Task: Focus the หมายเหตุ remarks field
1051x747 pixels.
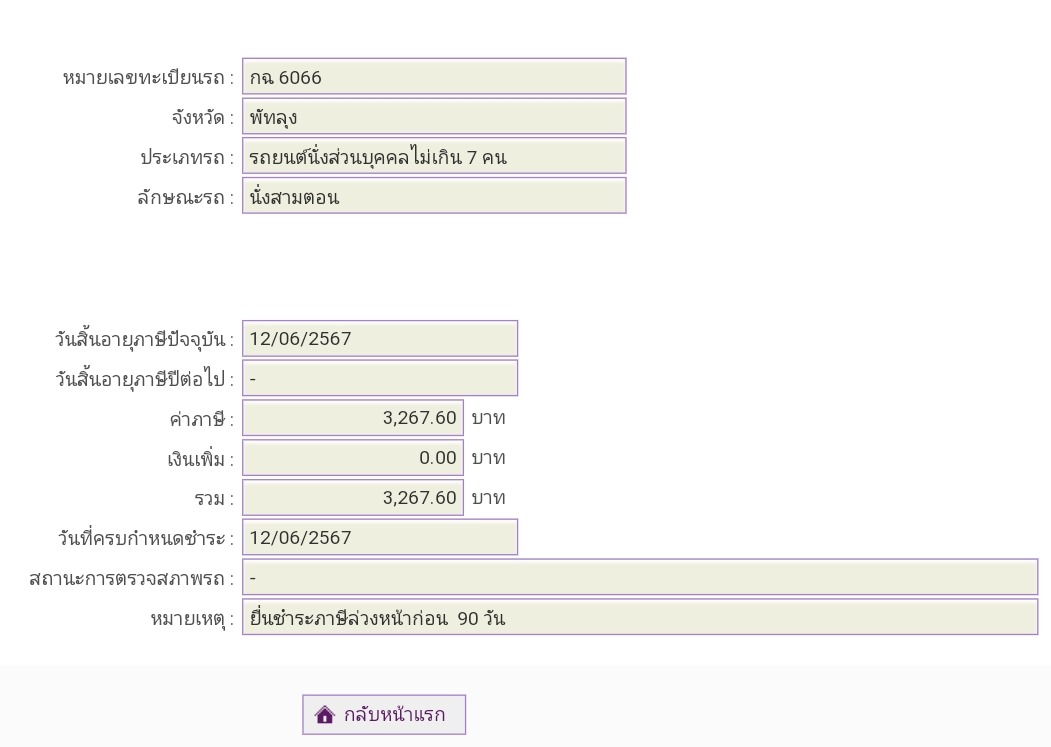Action: [x=639, y=618]
